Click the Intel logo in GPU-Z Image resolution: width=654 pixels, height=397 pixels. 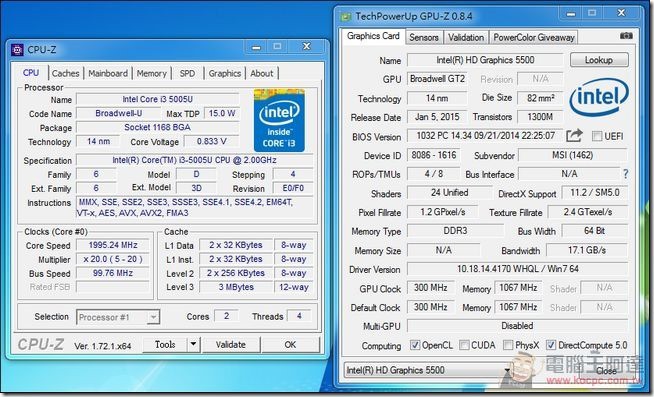pos(599,97)
